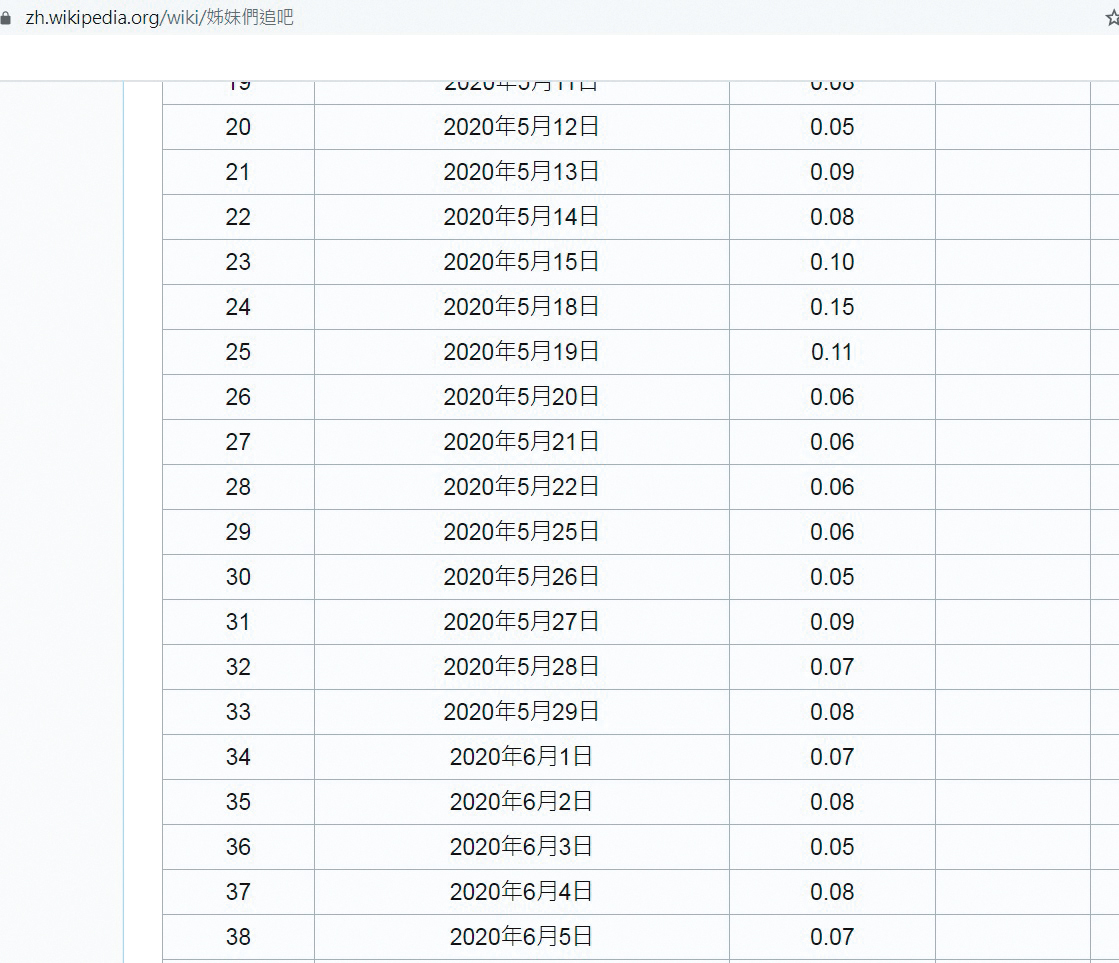The height and width of the screenshot is (963, 1119).
Task: Click the rating value 0.15
Action: (832, 307)
